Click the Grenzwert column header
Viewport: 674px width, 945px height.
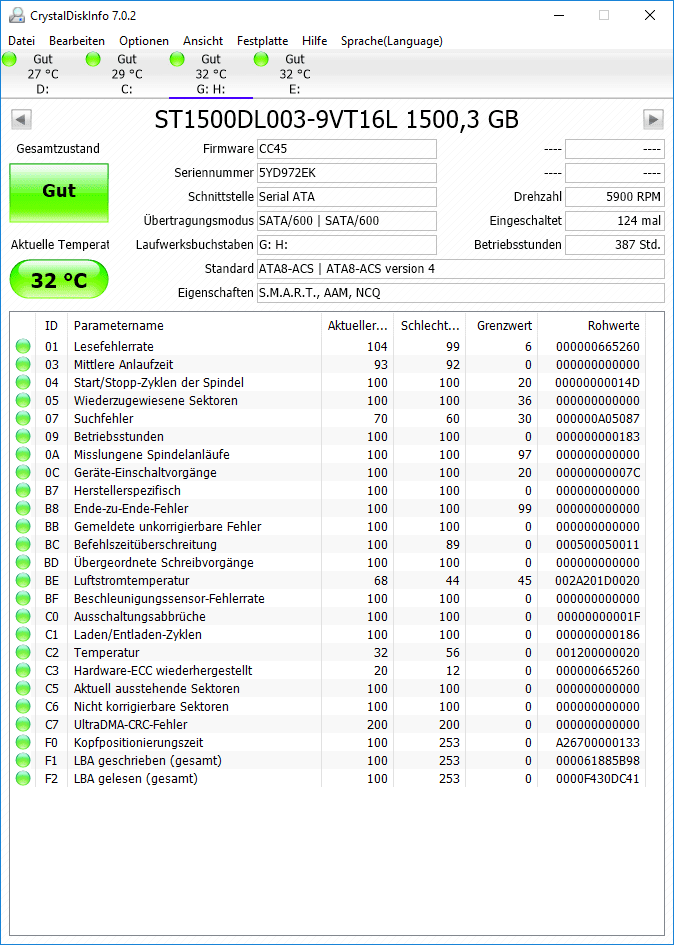point(502,325)
